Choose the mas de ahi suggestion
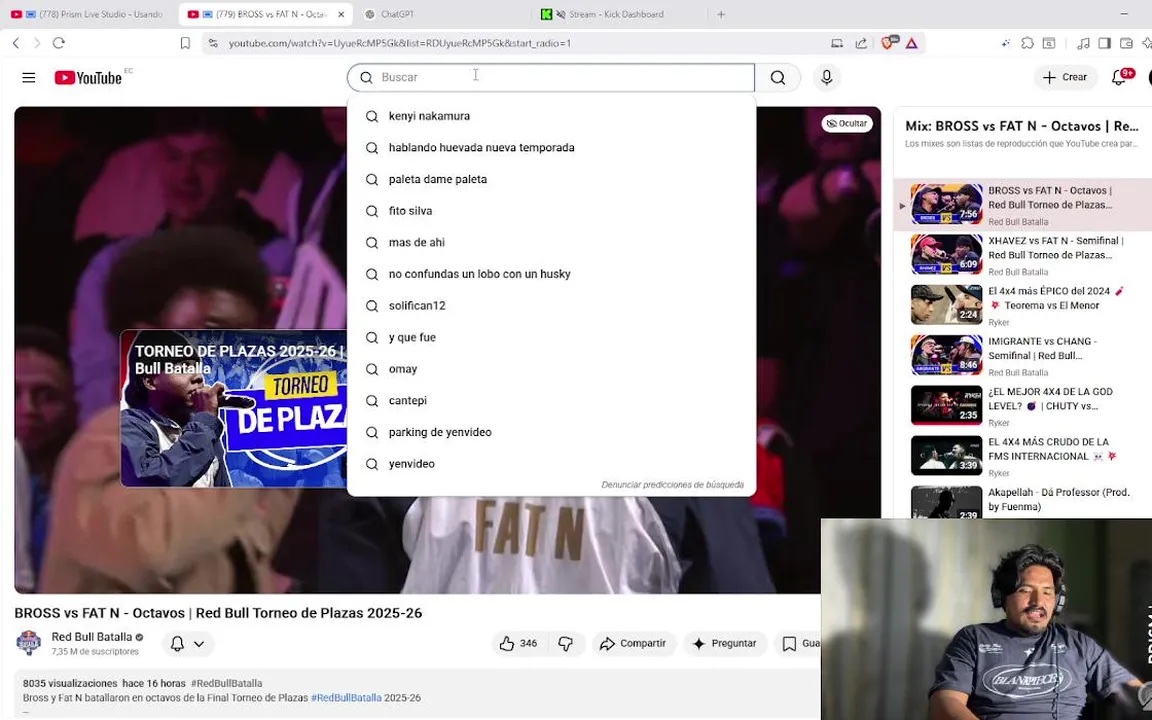This screenshot has width=1152, height=720. pyautogui.click(x=551, y=242)
